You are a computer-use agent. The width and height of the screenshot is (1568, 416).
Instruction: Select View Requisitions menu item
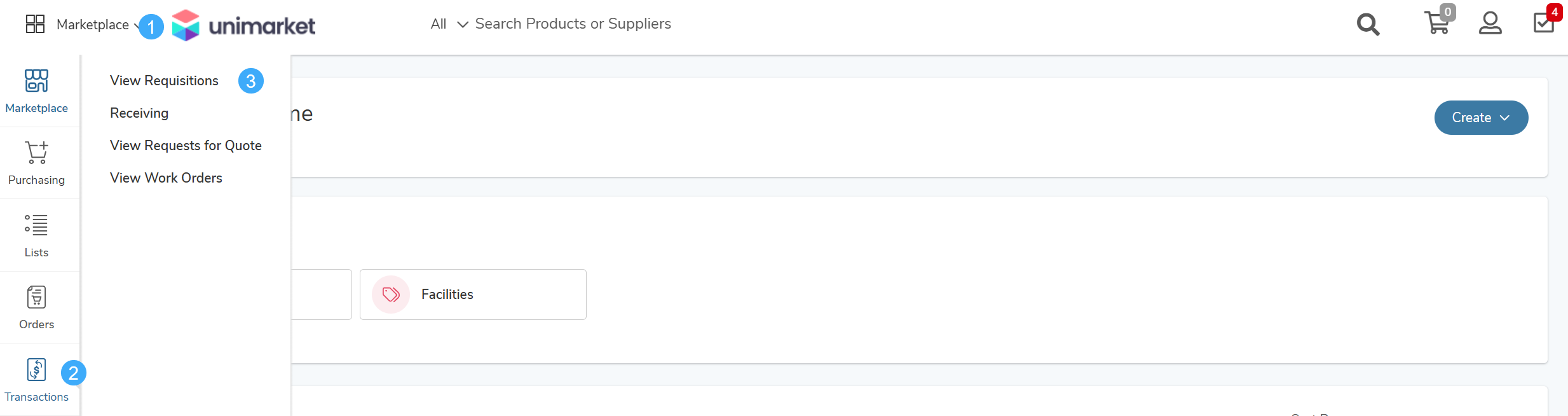tap(164, 81)
